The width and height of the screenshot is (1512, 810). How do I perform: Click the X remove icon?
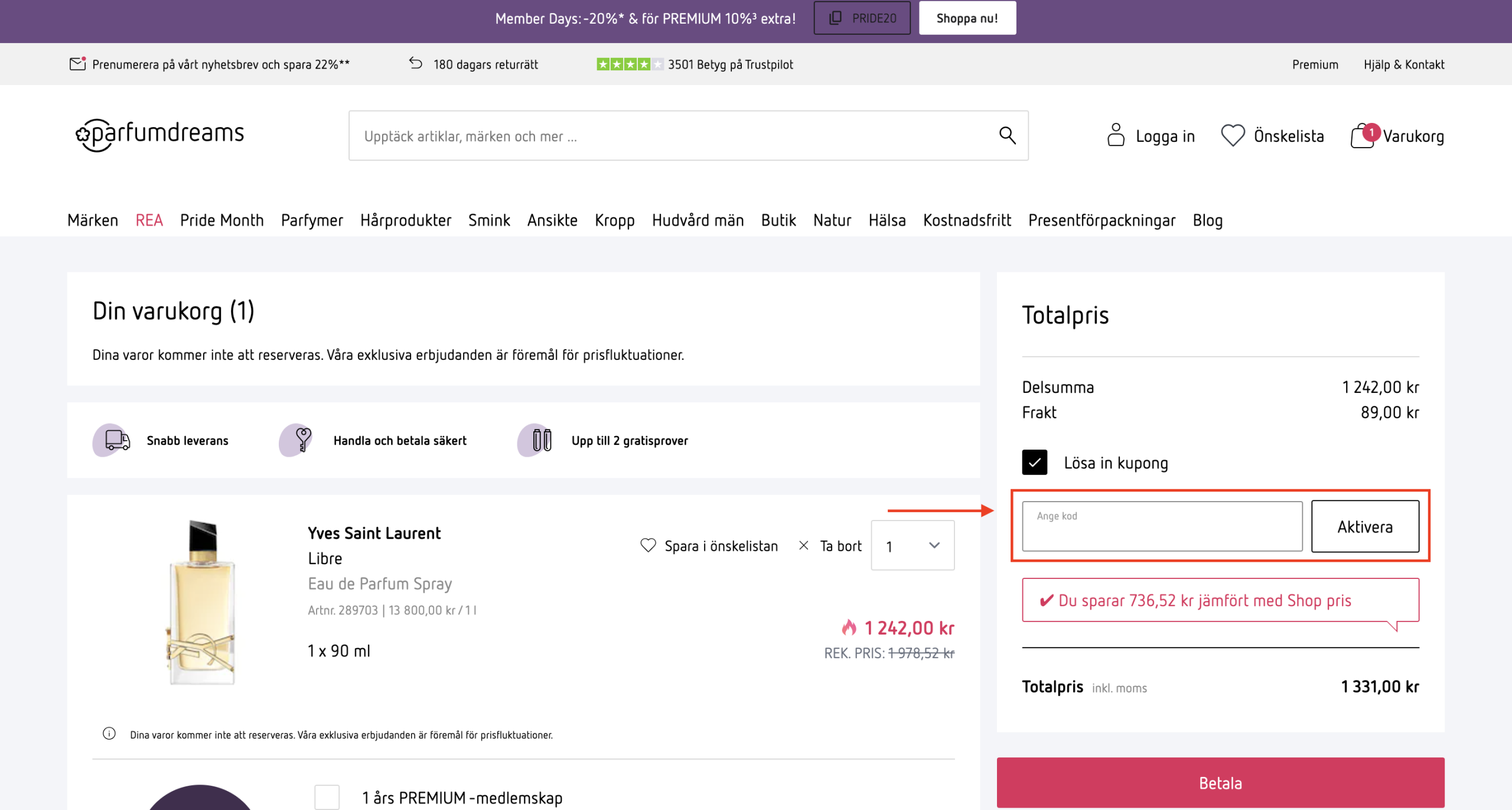click(x=803, y=545)
